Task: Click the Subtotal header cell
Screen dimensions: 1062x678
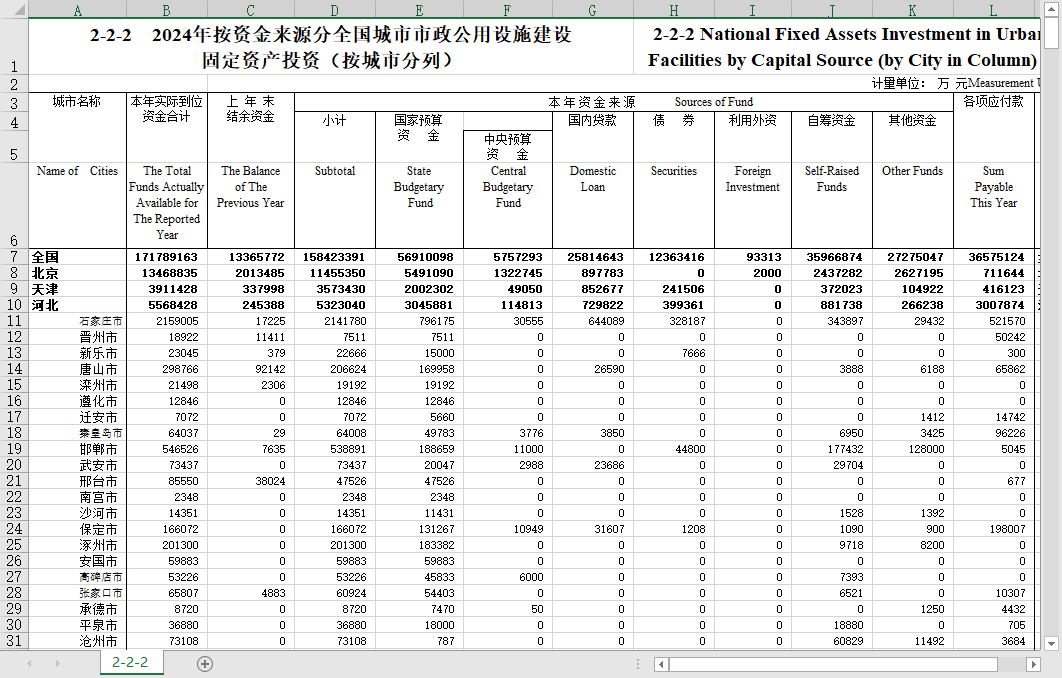Action: coord(335,205)
